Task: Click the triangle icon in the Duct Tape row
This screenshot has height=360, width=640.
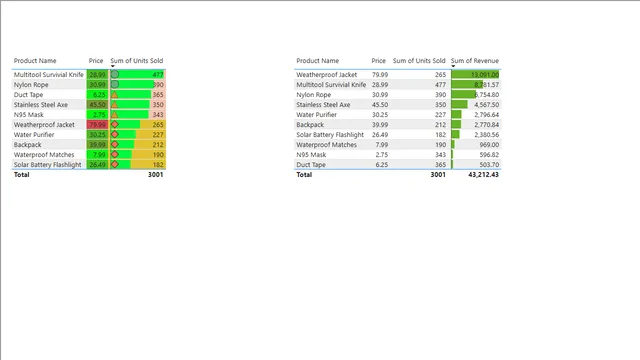Action: pyautogui.click(x=115, y=95)
